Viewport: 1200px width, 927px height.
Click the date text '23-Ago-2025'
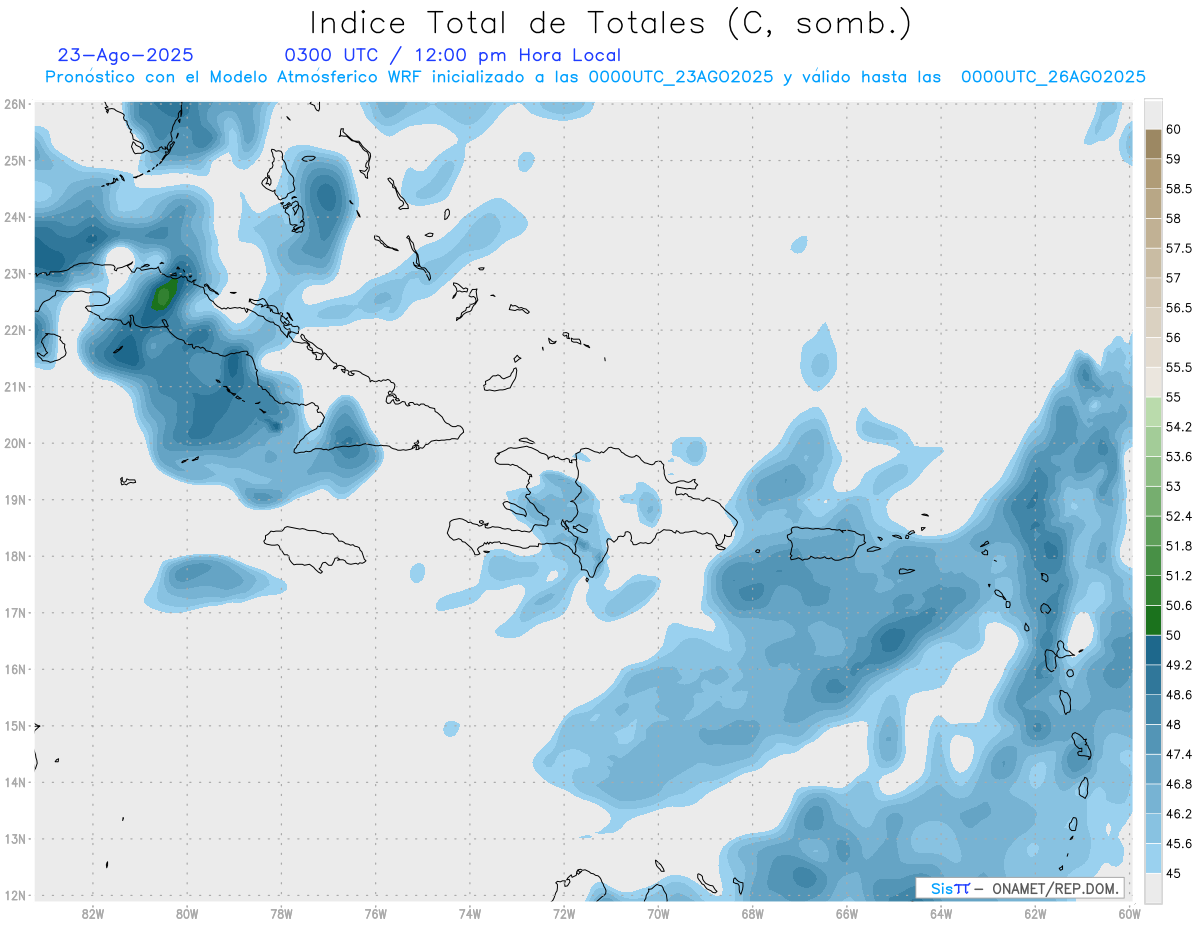(x=126, y=55)
